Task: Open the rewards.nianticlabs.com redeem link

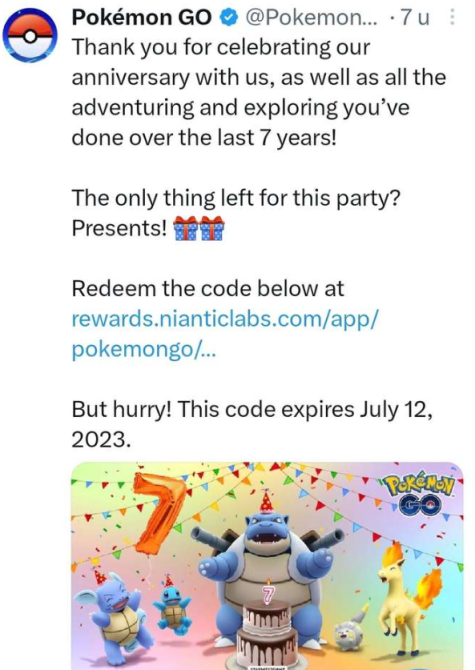Action: 225,319
